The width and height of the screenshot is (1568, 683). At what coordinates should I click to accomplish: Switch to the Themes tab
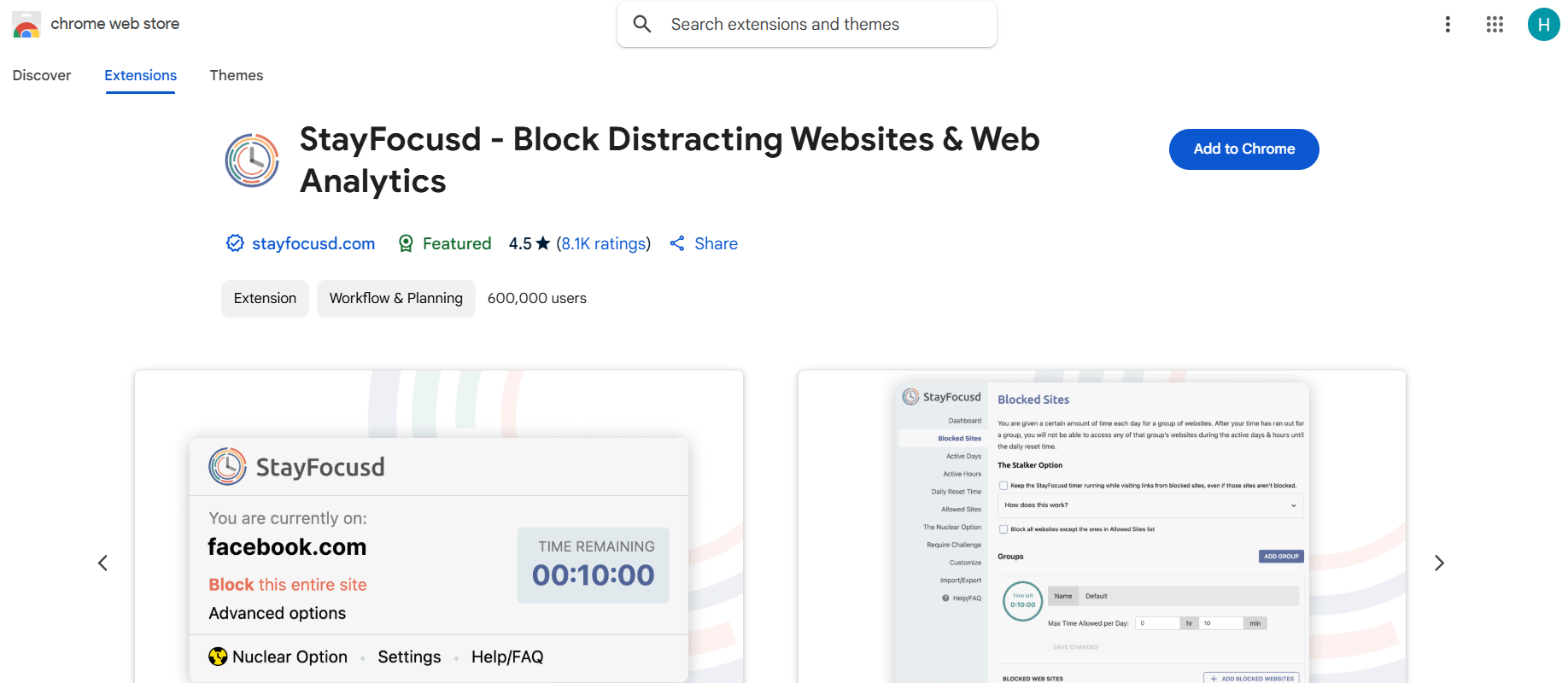point(237,75)
